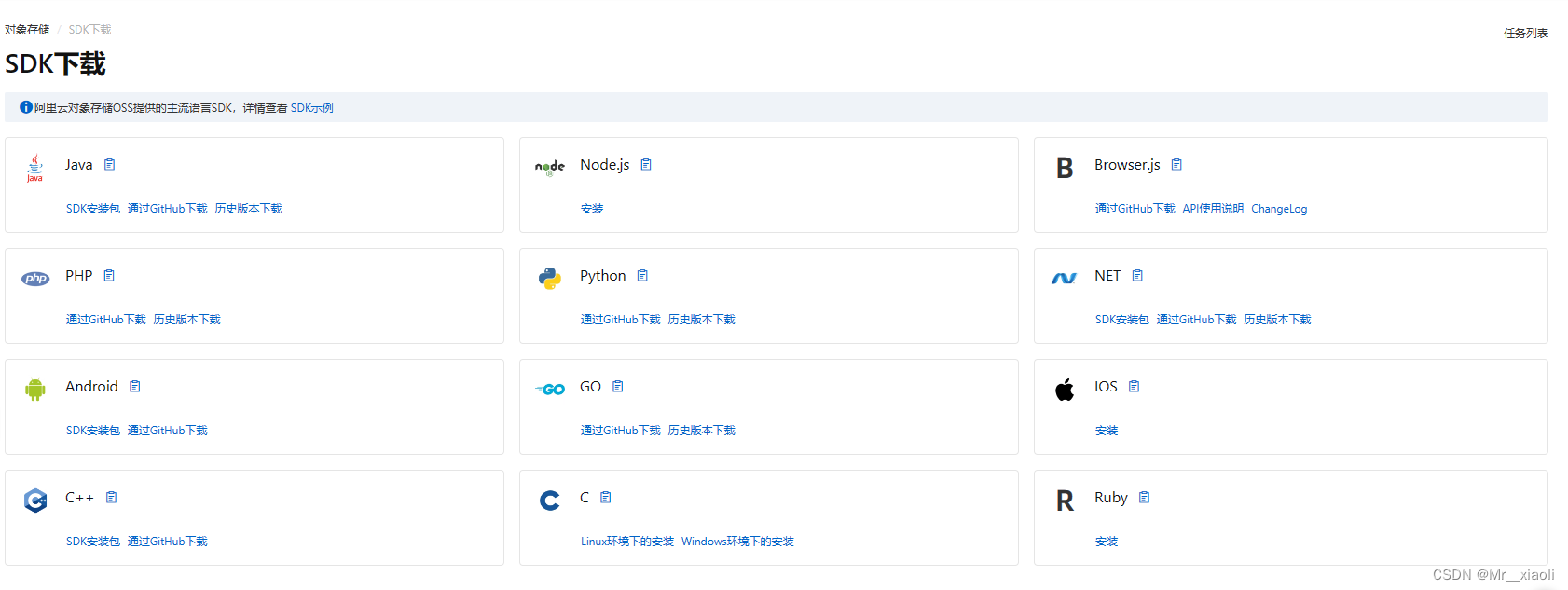Open GO 通过GitHub下载 link
Screen dimensions: 1568x590
(x=621, y=431)
